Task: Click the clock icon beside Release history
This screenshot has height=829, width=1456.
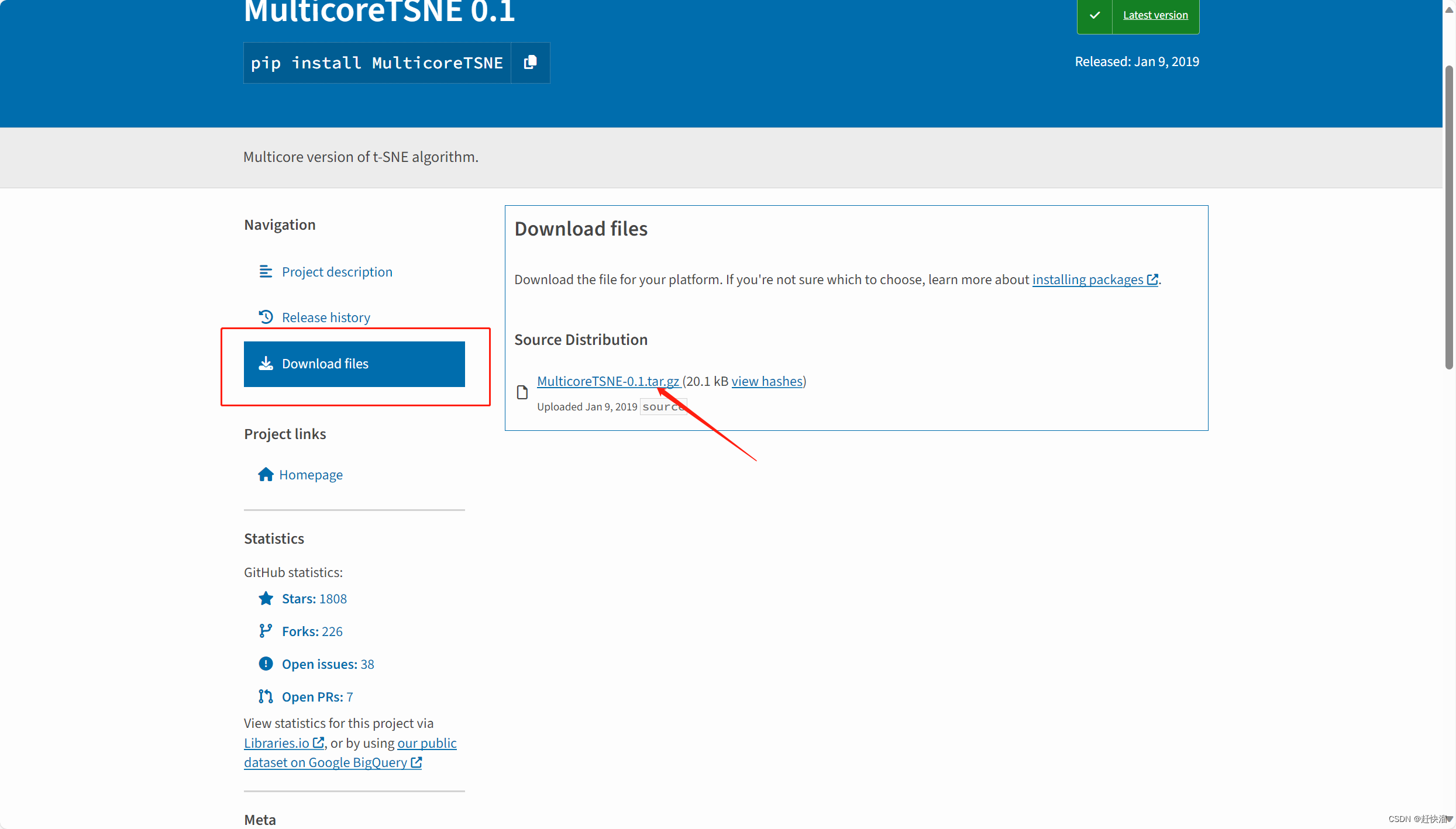Action: coord(266,316)
